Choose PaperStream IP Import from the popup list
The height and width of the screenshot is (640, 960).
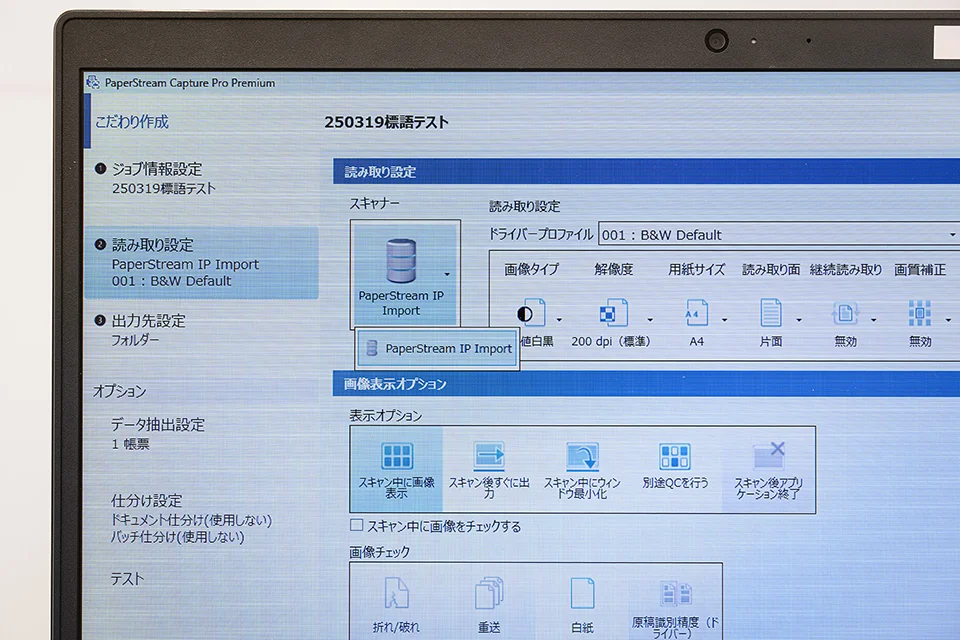[x=438, y=348]
